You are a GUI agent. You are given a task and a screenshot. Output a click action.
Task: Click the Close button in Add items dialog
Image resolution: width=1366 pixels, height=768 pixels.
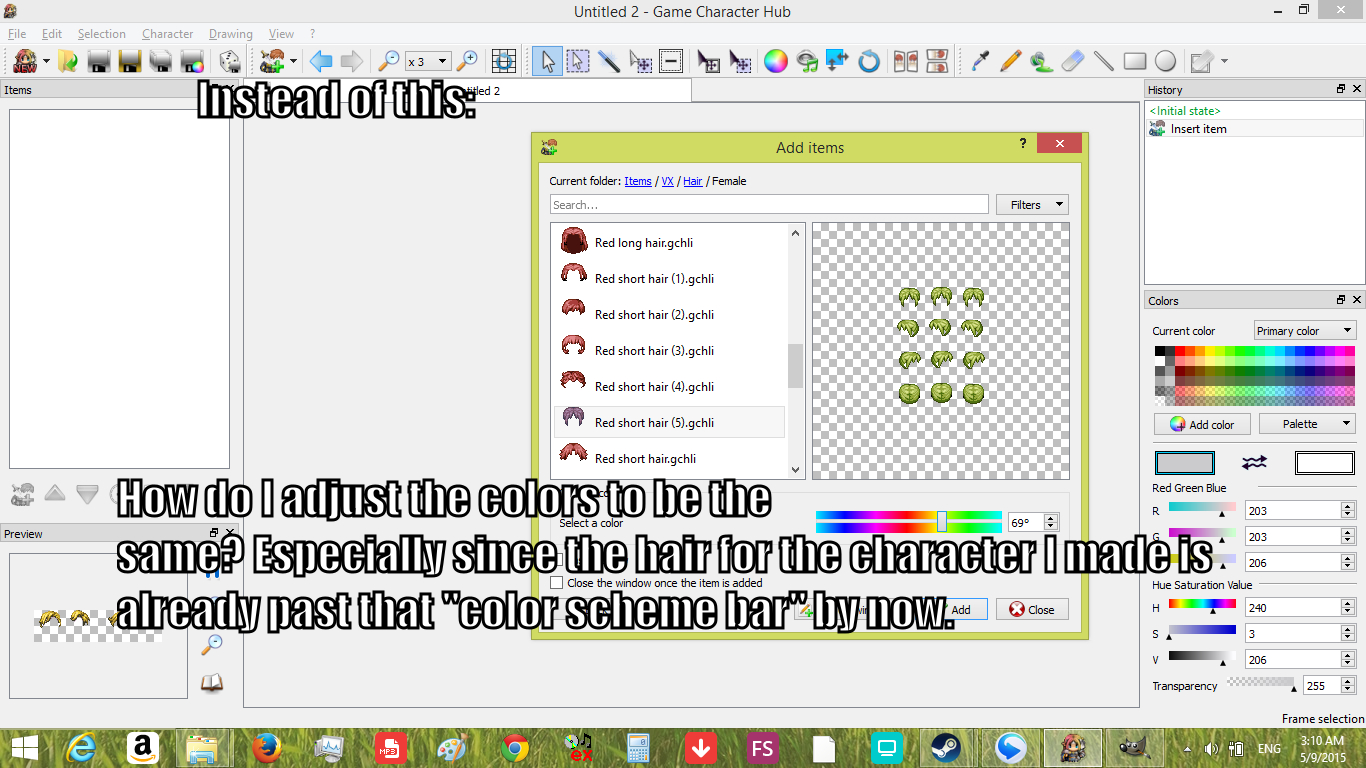pyautogui.click(x=1031, y=609)
